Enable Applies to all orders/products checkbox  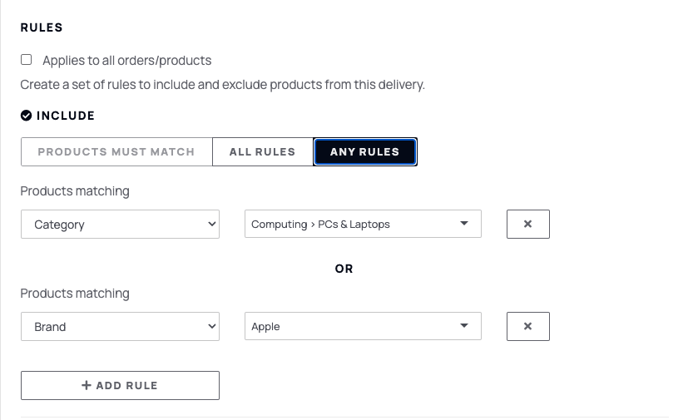pyautogui.click(x=26, y=59)
